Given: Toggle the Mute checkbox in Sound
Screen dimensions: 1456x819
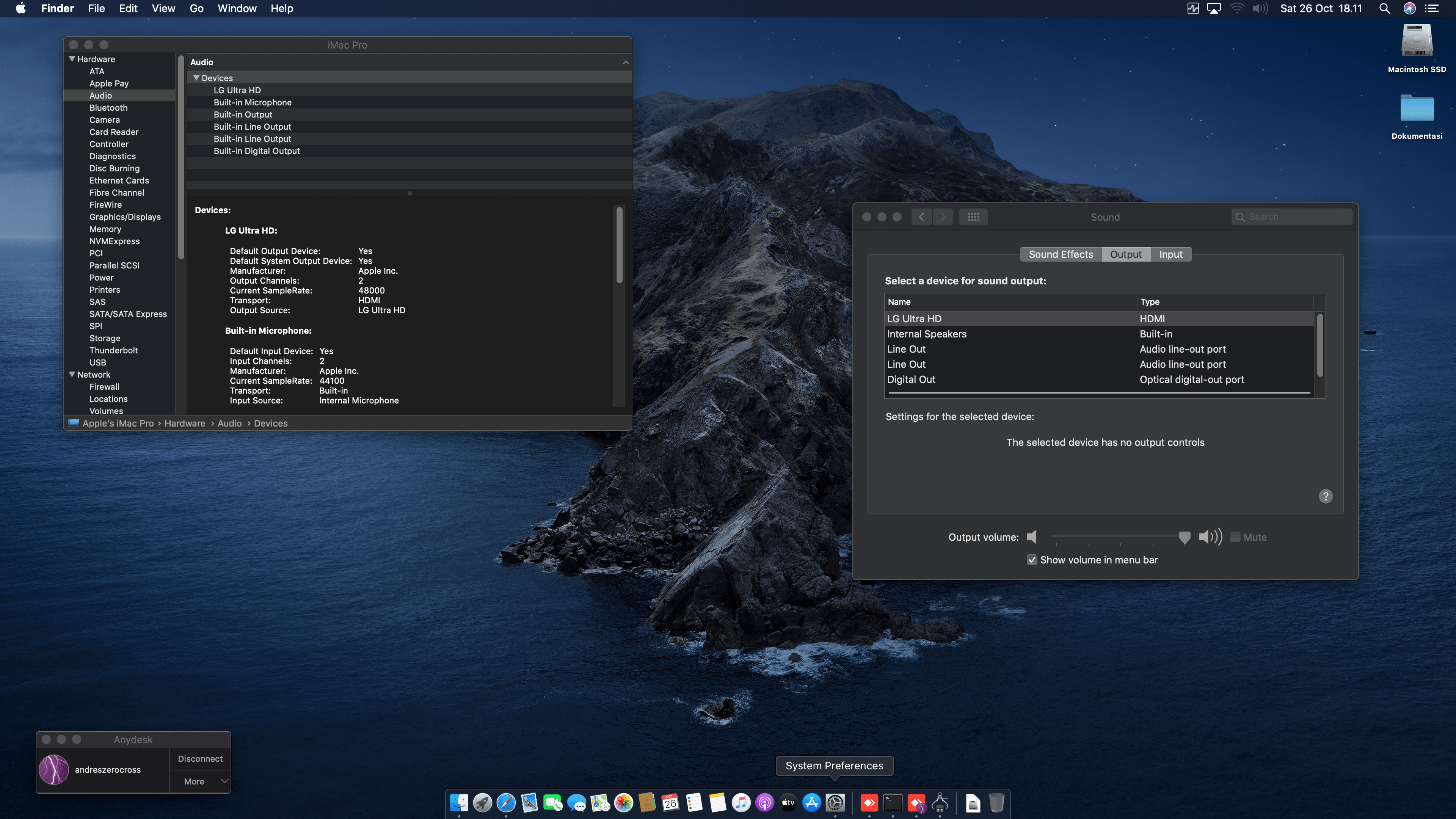Looking at the screenshot, I should pyautogui.click(x=1236, y=537).
